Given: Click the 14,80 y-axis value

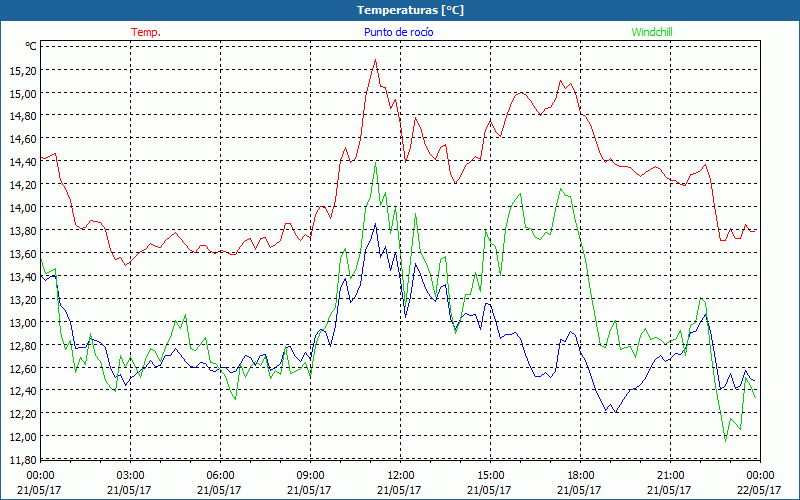Looking at the screenshot, I should (x=23, y=116).
